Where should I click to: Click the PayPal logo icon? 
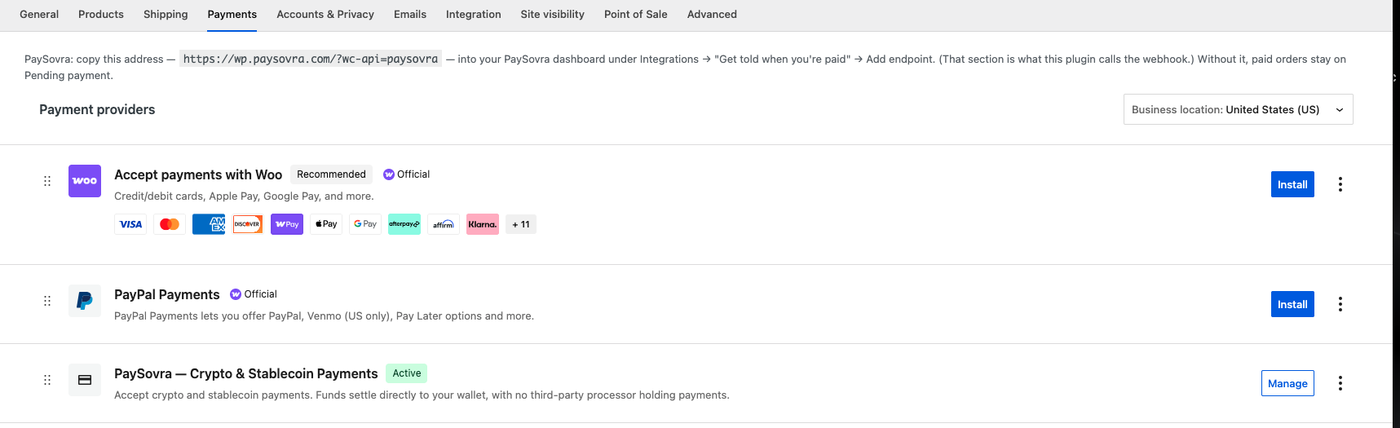pos(85,301)
